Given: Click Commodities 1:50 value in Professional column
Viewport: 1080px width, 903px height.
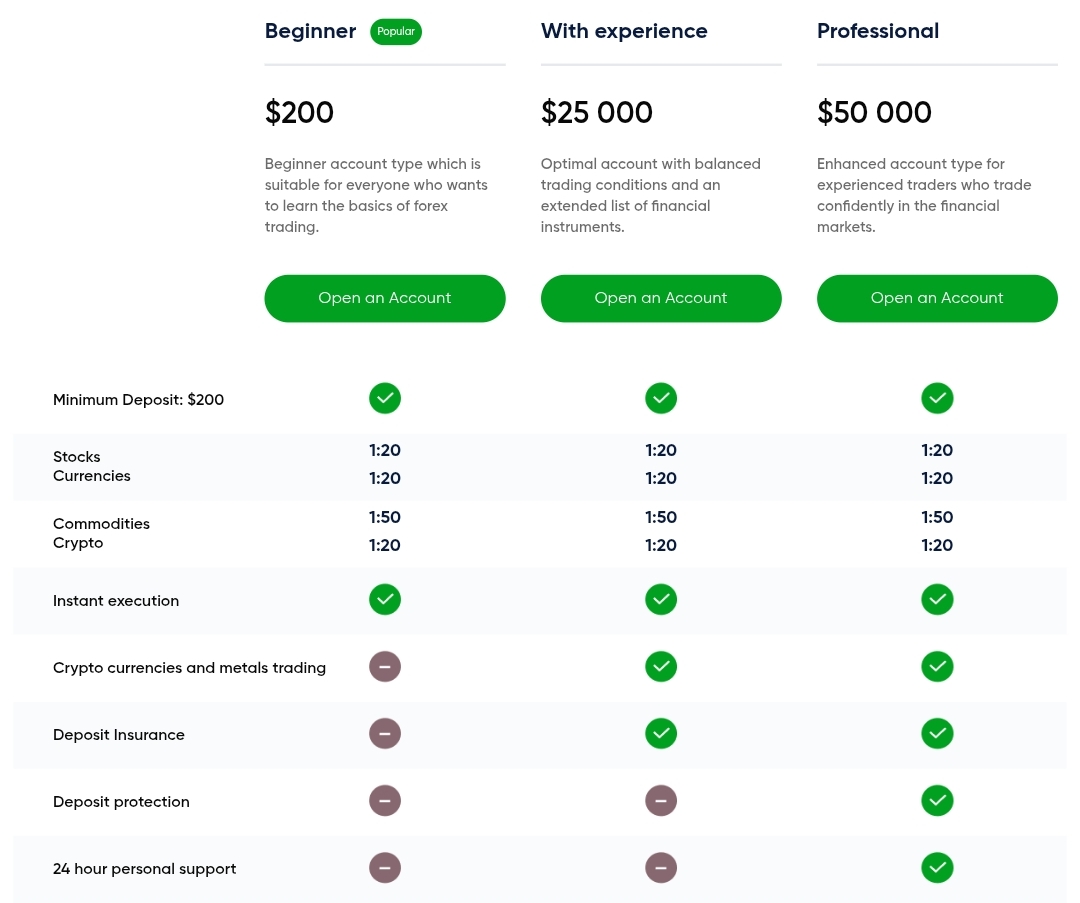Looking at the screenshot, I should [x=937, y=517].
